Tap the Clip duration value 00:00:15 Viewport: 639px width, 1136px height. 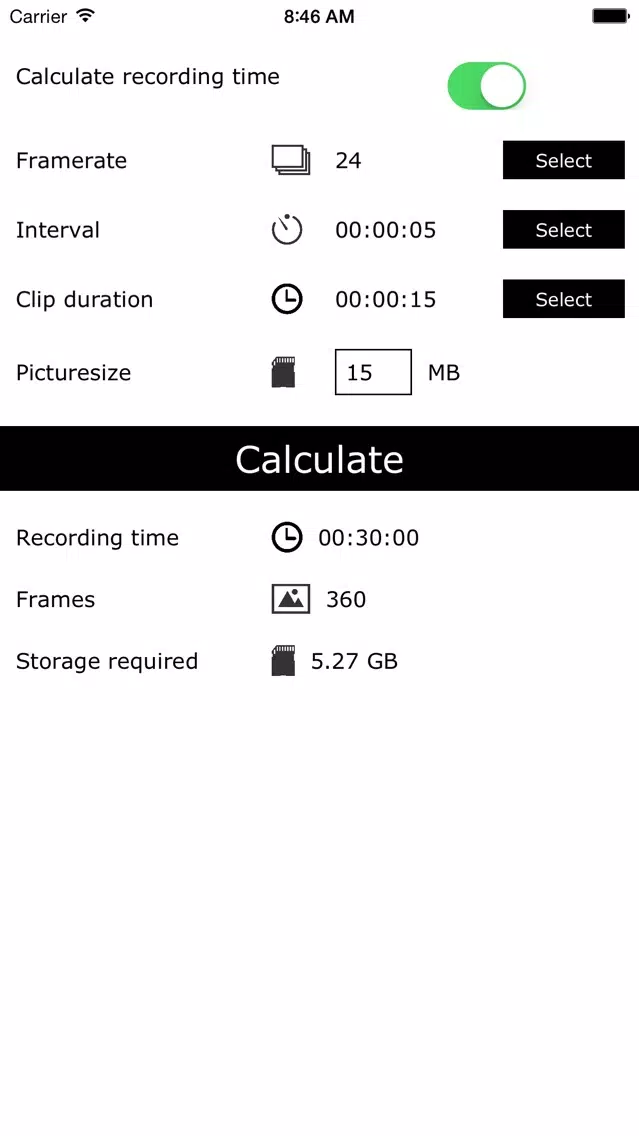[385, 299]
